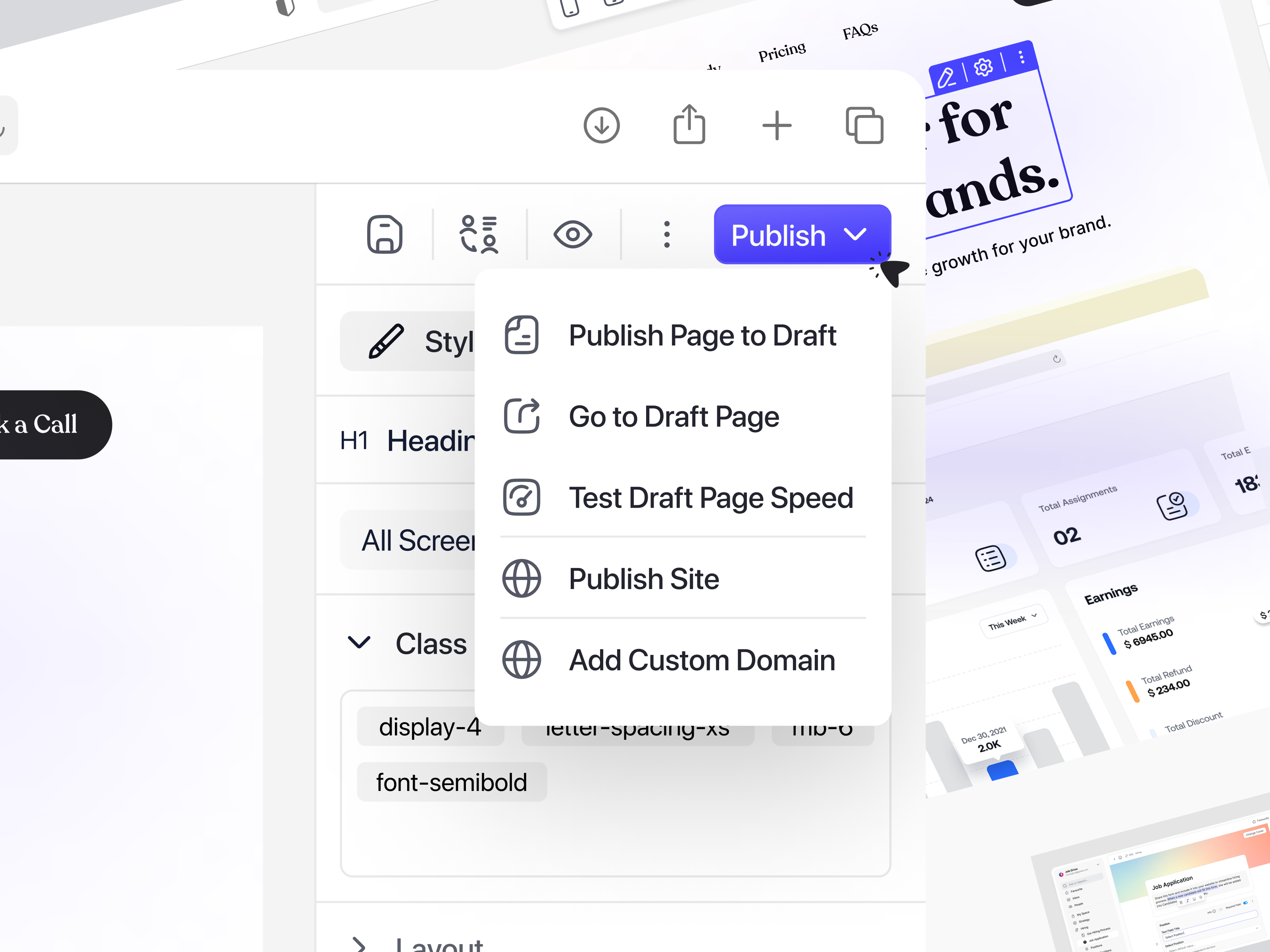
Task: Click the save icon in editor toolbar
Action: click(385, 234)
